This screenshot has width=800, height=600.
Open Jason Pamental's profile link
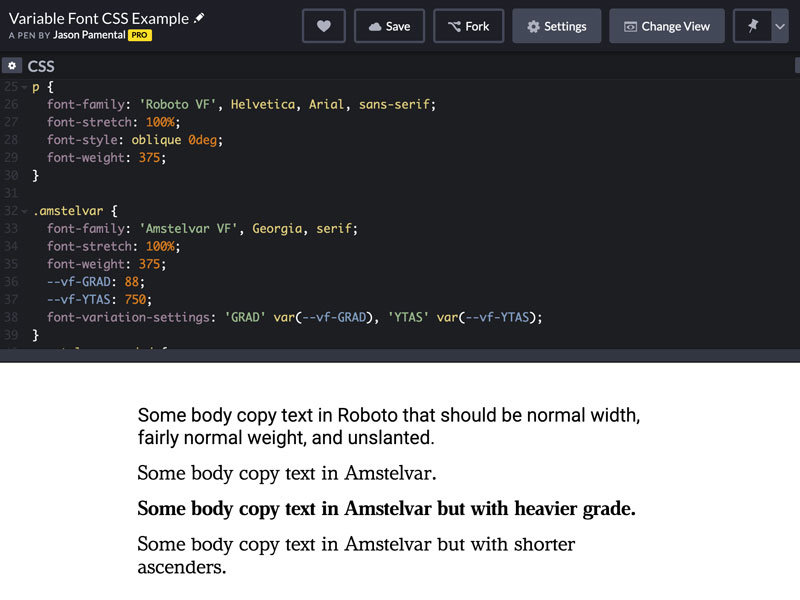[x=90, y=35]
